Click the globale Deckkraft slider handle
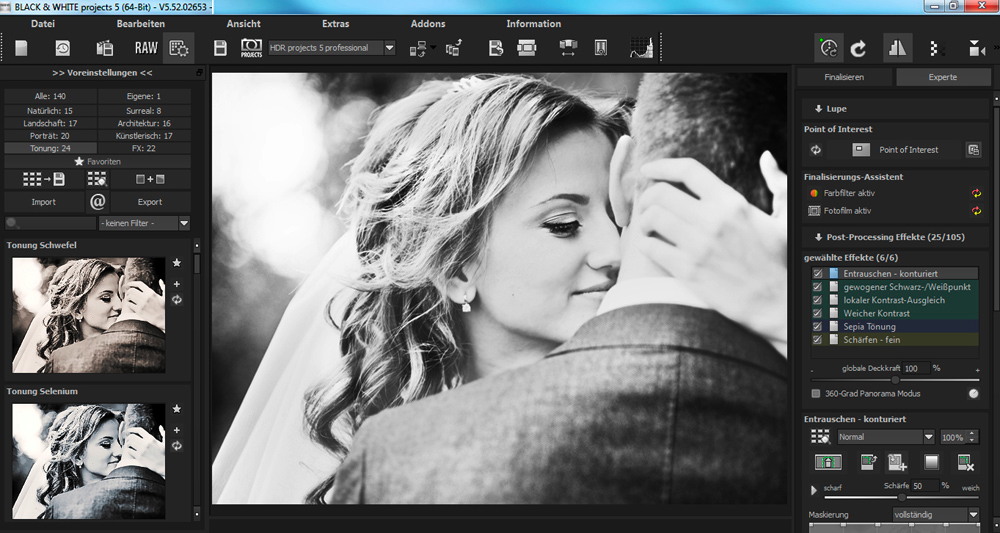Image resolution: width=1000 pixels, height=533 pixels. click(895, 380)
